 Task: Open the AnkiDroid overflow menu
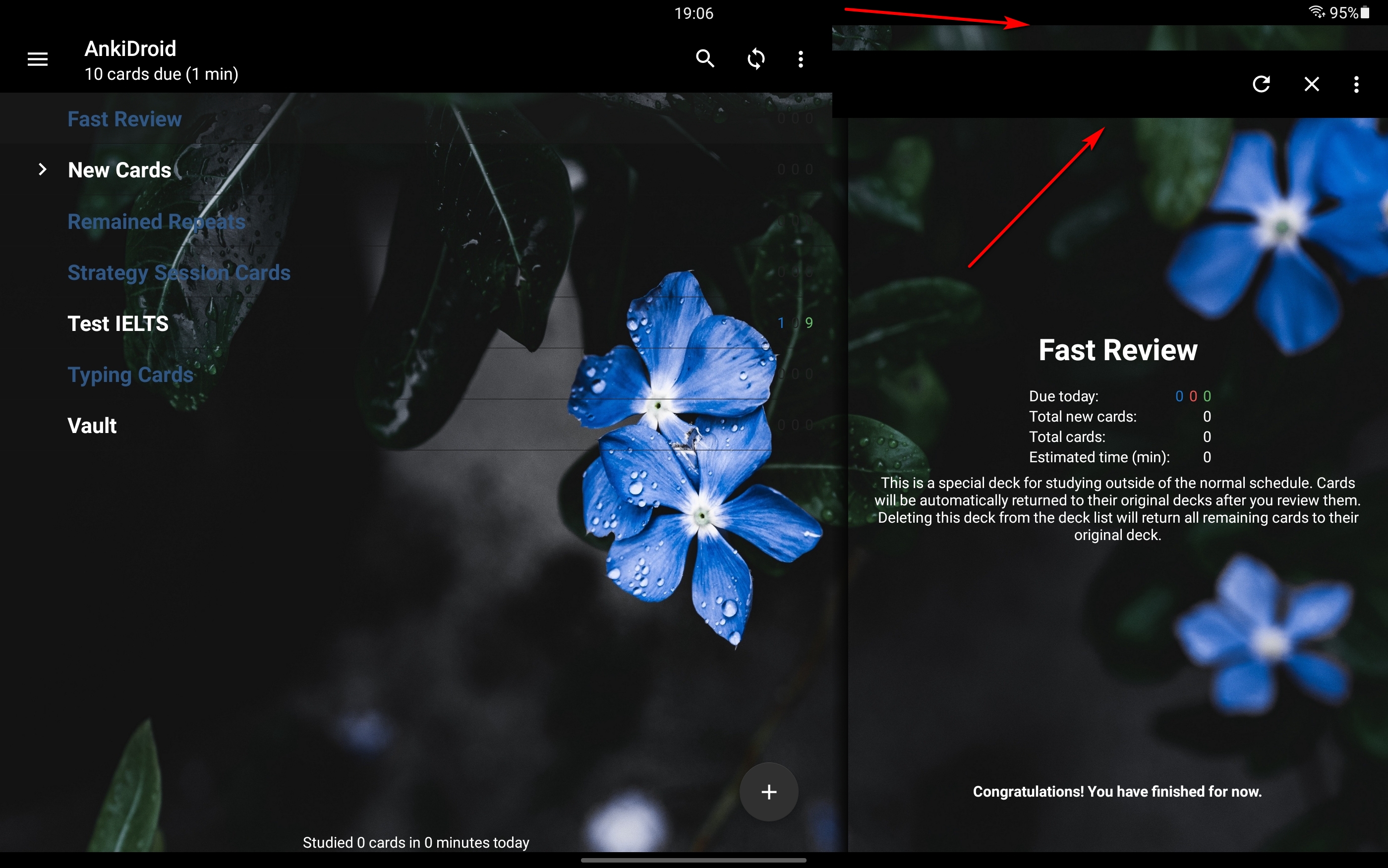801,59
